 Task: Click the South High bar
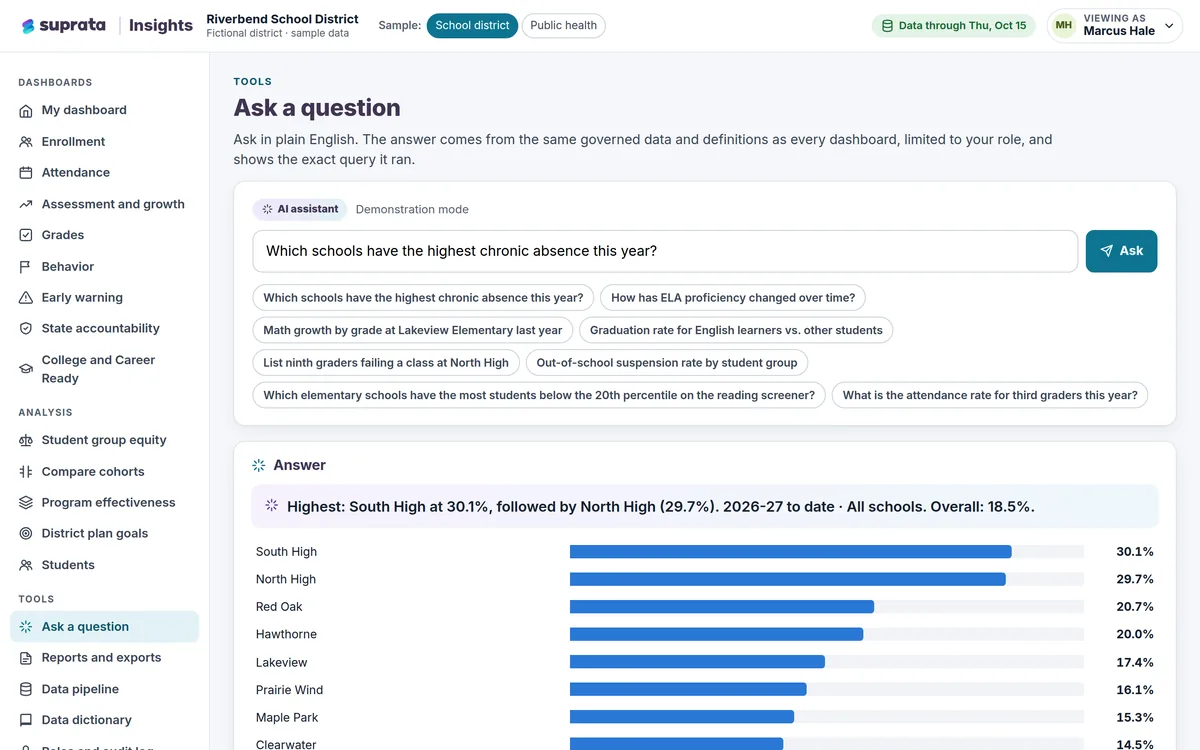(790, 552)
